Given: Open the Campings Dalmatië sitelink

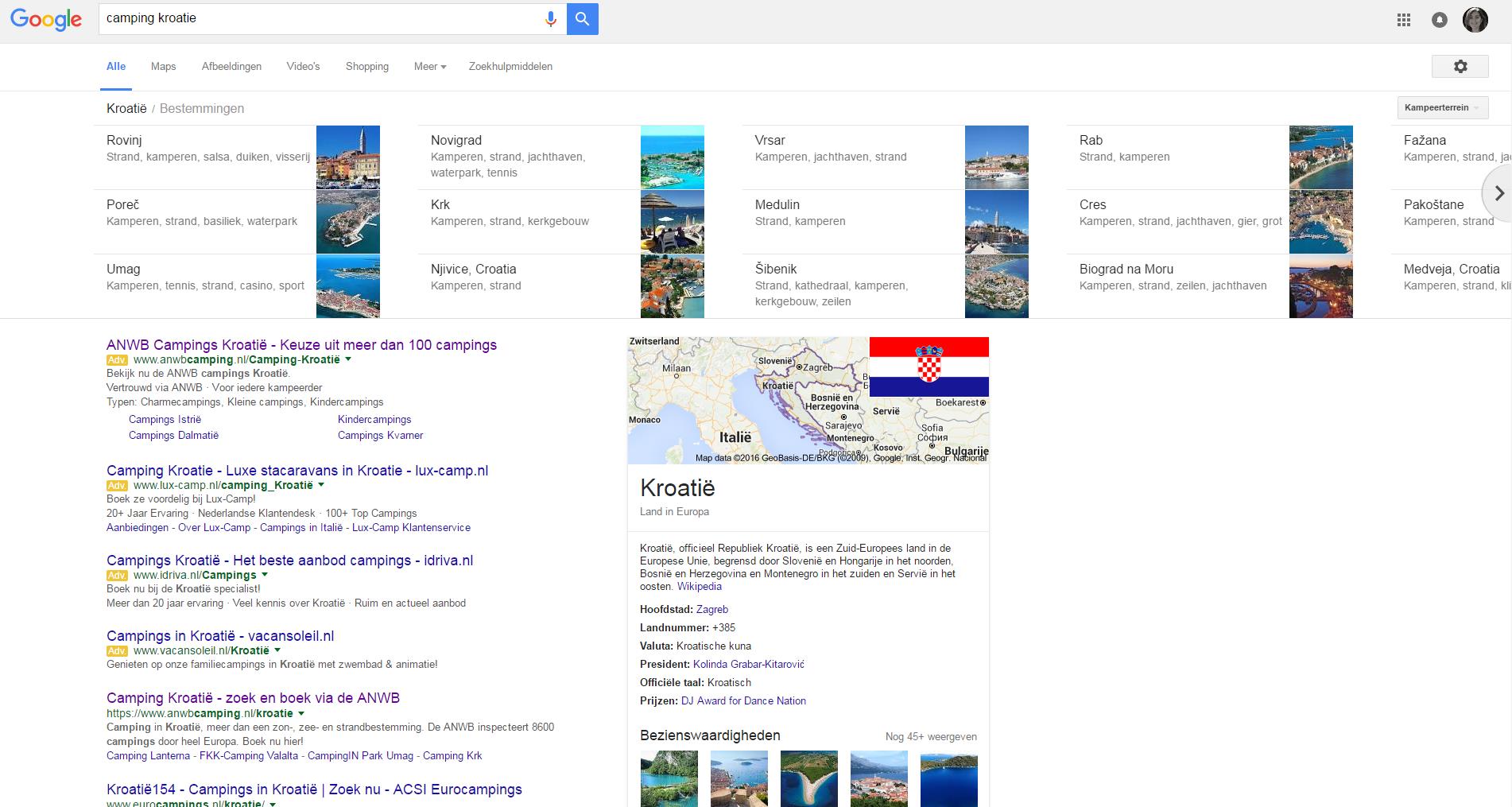Looking at the screenshot, I should tap(173, 436).
